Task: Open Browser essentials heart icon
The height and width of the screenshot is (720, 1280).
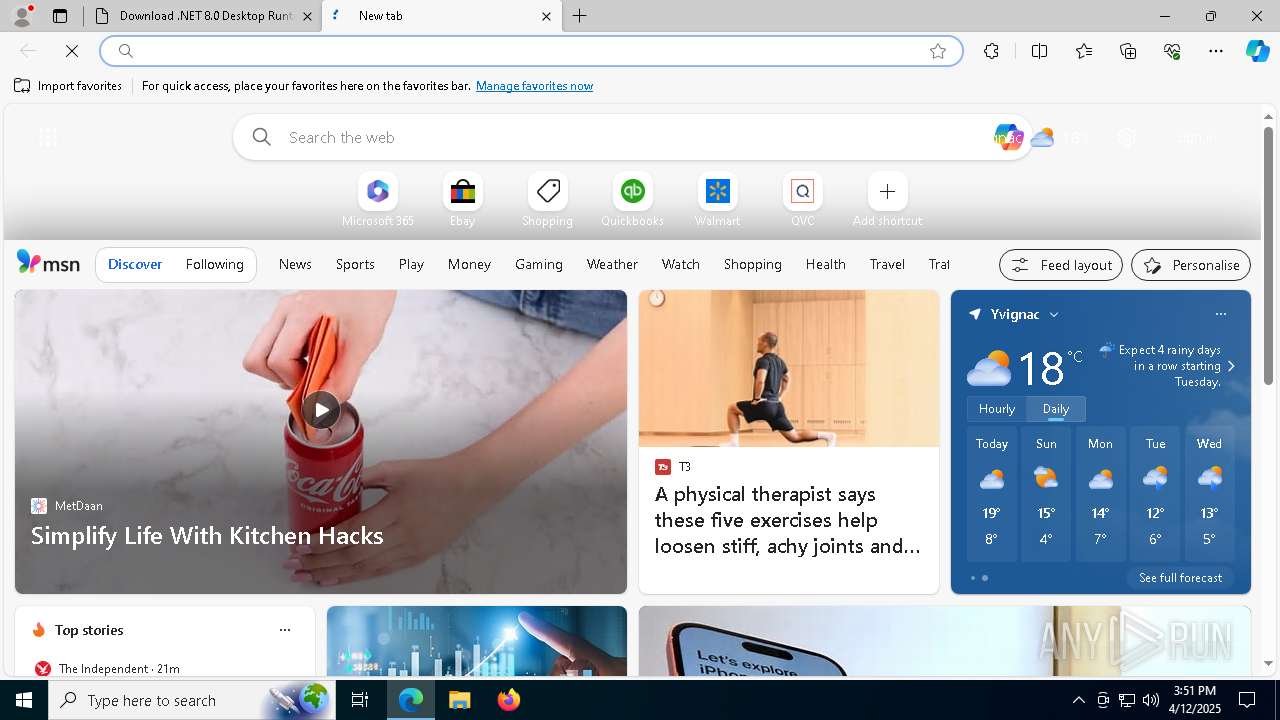Action: coord(1172,51)
